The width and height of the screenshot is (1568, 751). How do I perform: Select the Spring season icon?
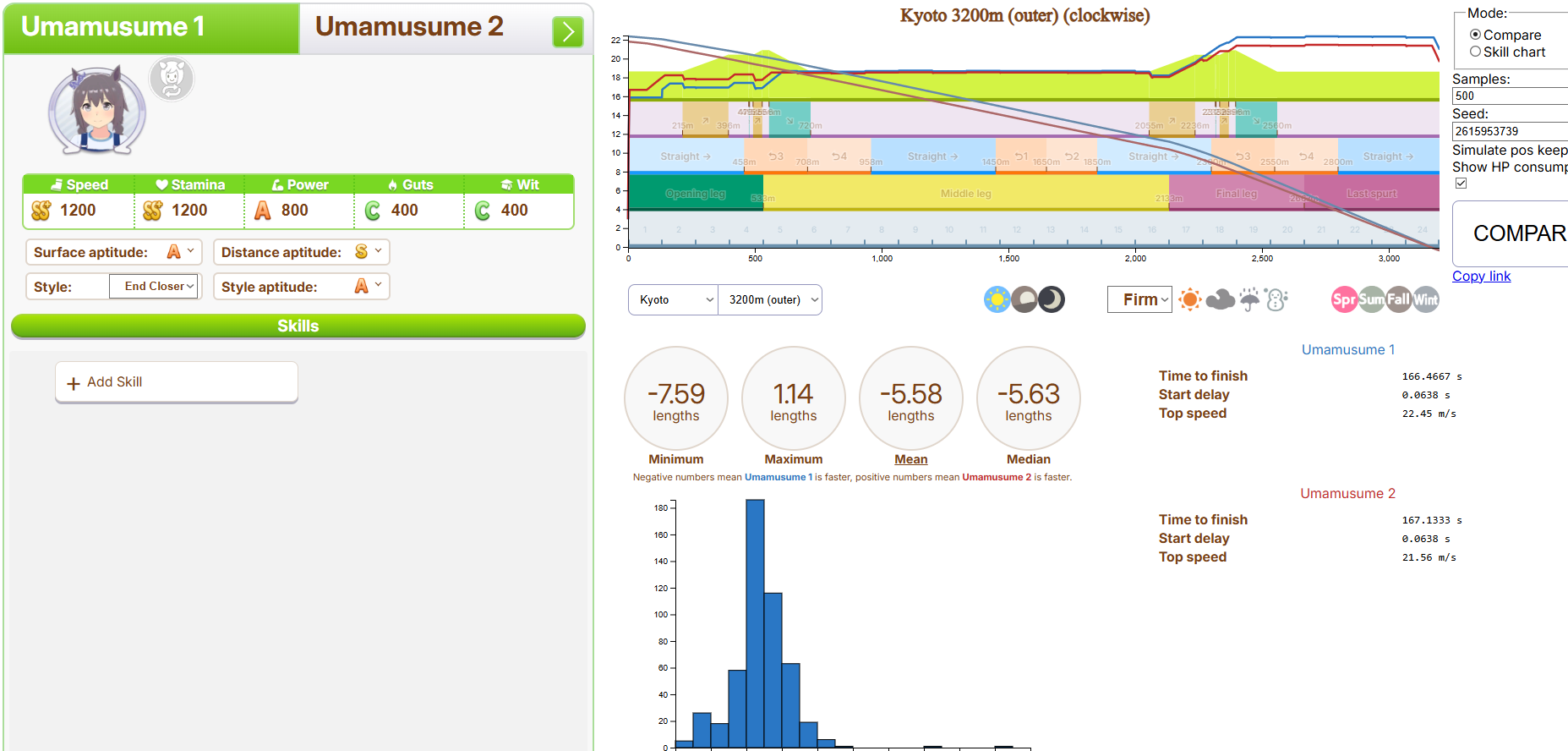(x=1344, y=299)
